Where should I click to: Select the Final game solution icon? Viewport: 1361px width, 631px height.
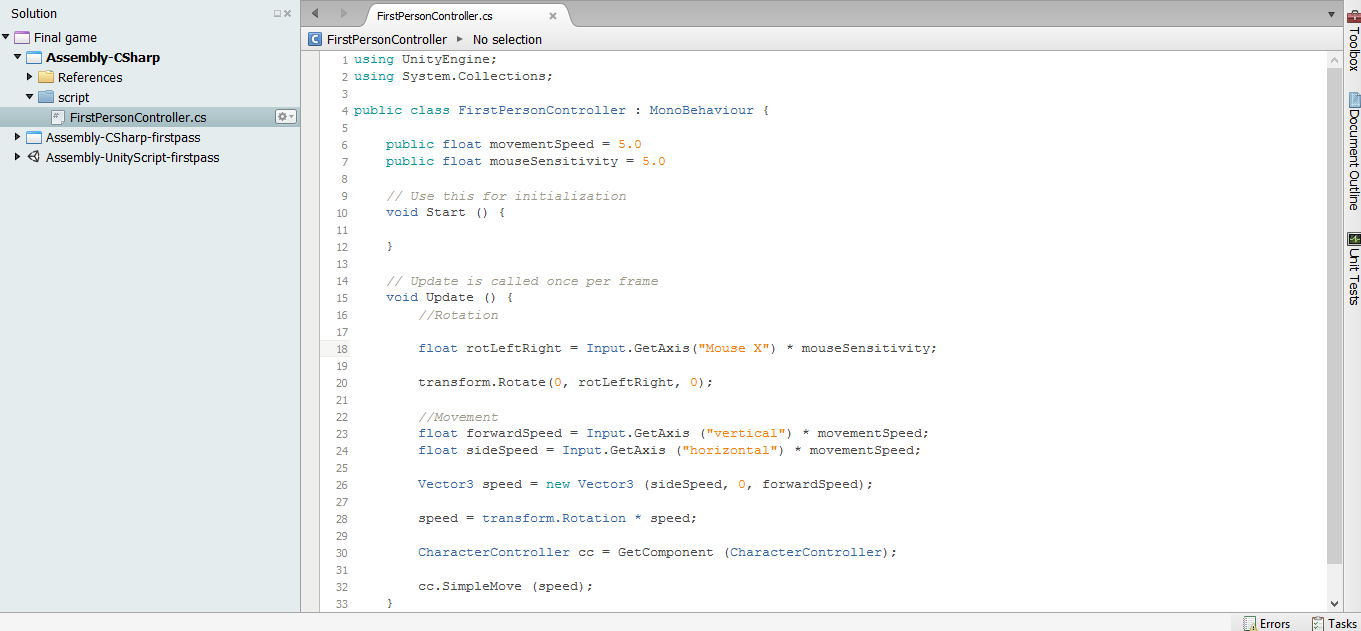click(x=22, y=37)
